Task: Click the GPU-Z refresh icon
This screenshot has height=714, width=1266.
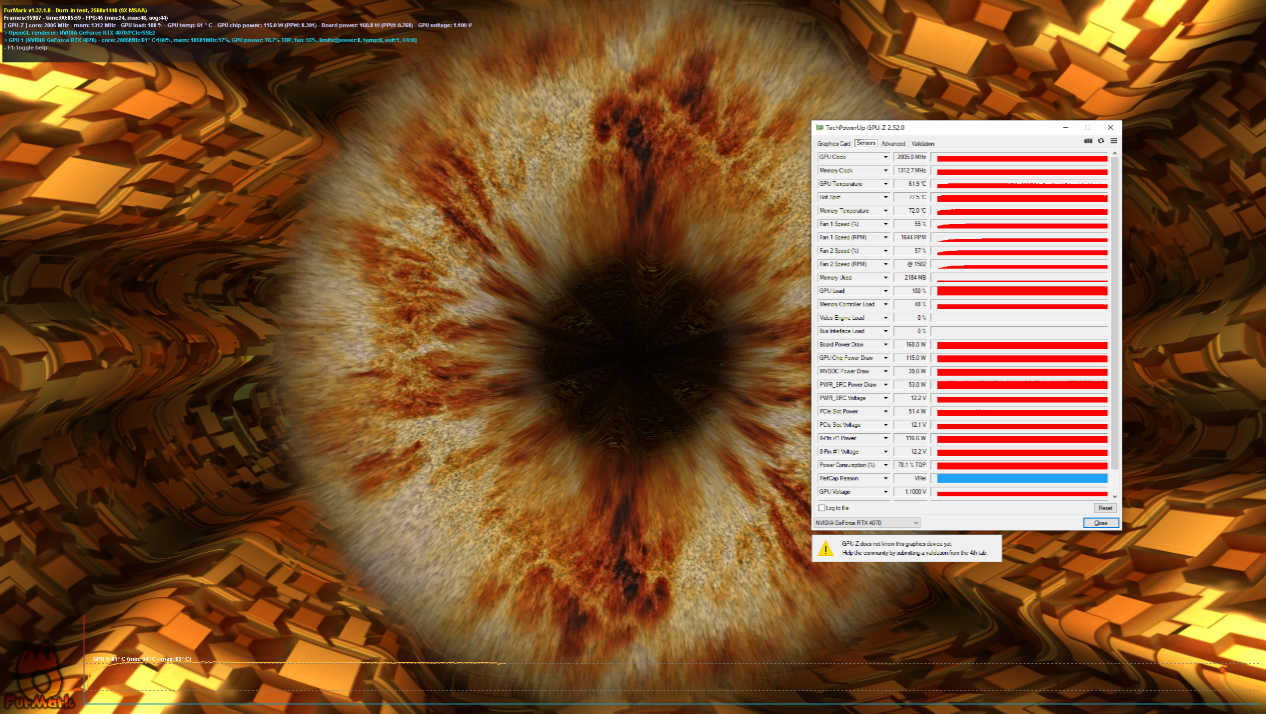Action: (1101, 142)
